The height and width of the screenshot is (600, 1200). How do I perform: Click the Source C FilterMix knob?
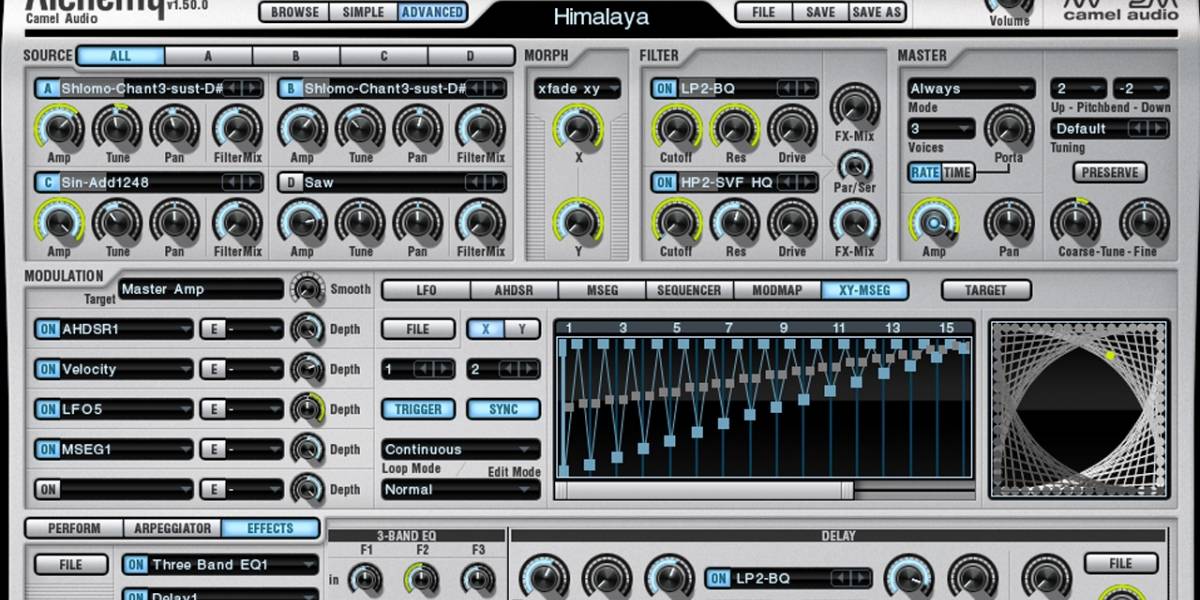[238, 221]
